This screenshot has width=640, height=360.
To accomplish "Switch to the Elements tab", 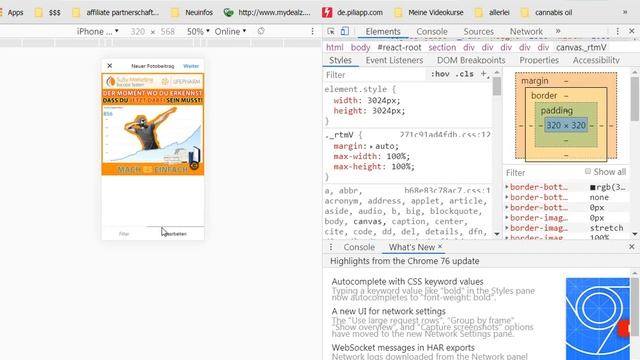I will coord(383,31).
